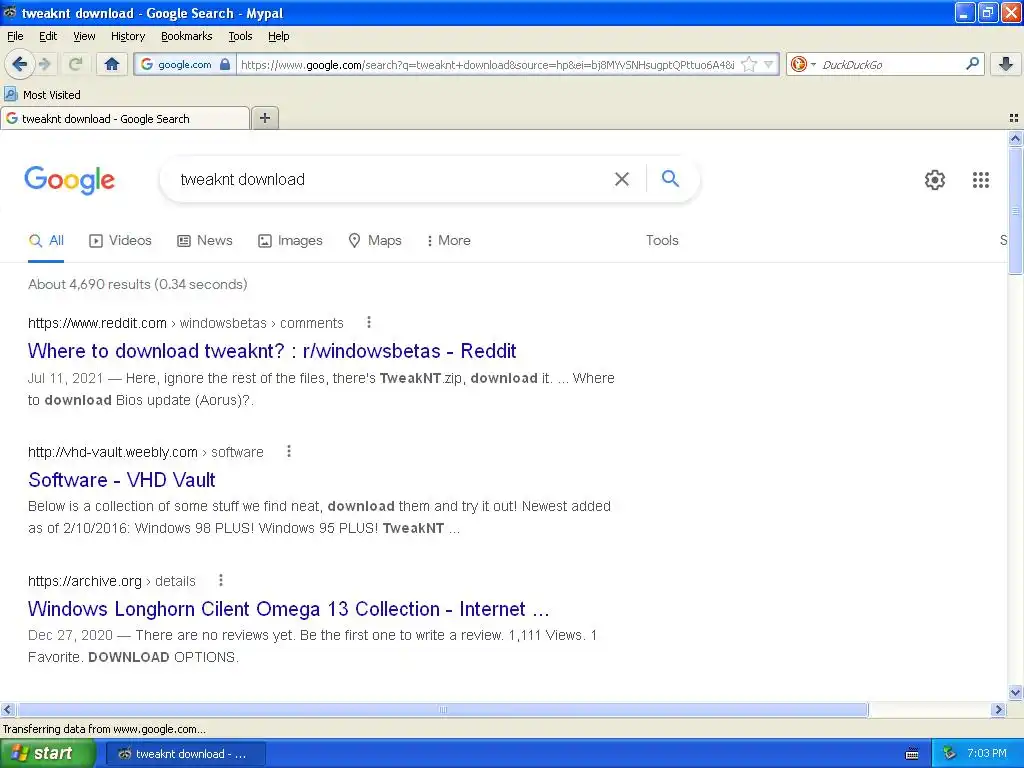Open the list all tabs button
Image resolution: width=1024 pixels, height=768 pixels.
1014,118
